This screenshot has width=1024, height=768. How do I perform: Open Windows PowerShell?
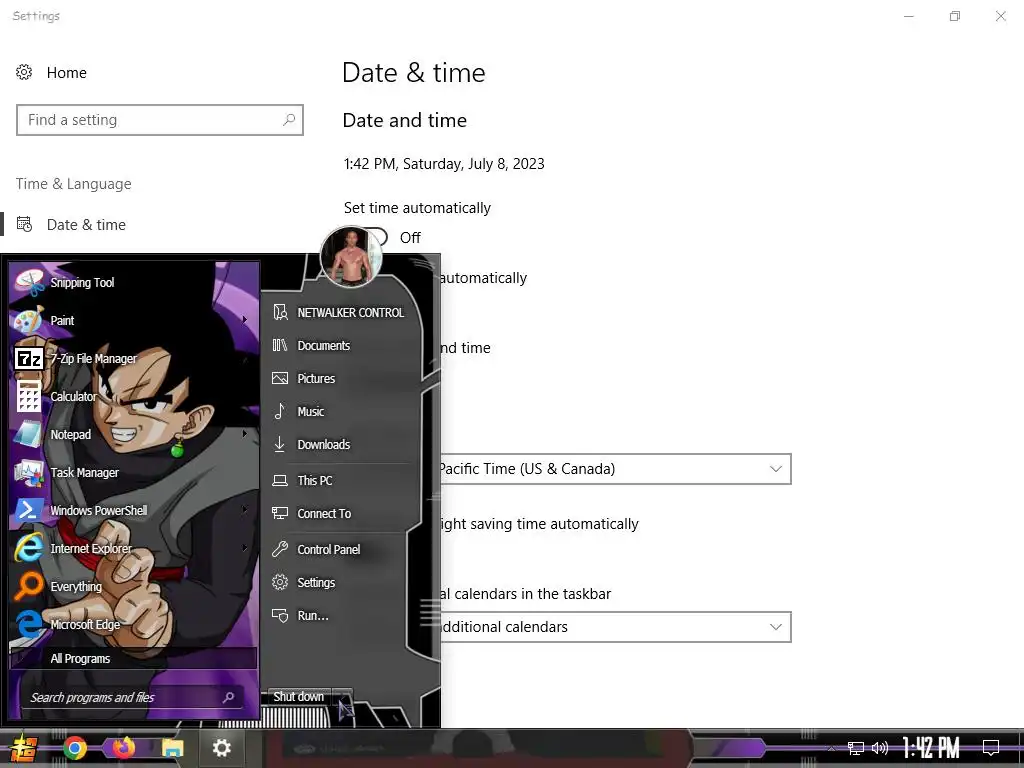134,510
